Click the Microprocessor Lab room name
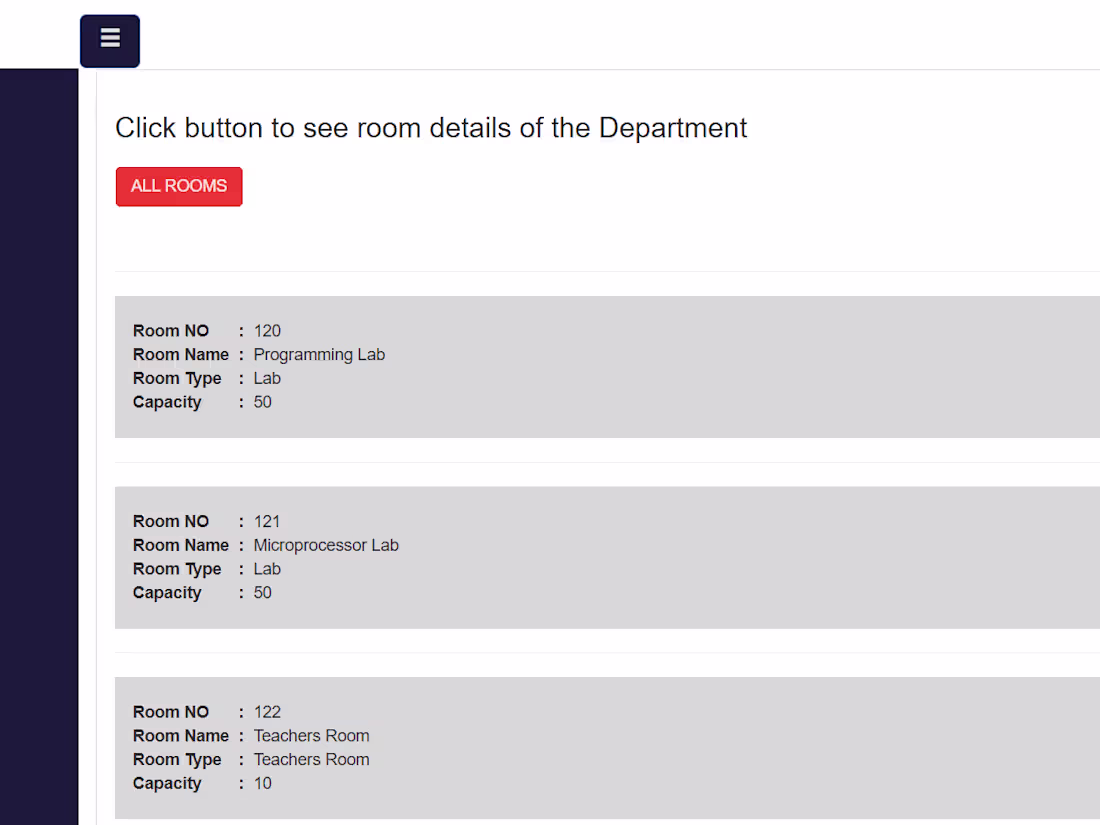This screenshot has width=1100, height=825. click(326, 545)
